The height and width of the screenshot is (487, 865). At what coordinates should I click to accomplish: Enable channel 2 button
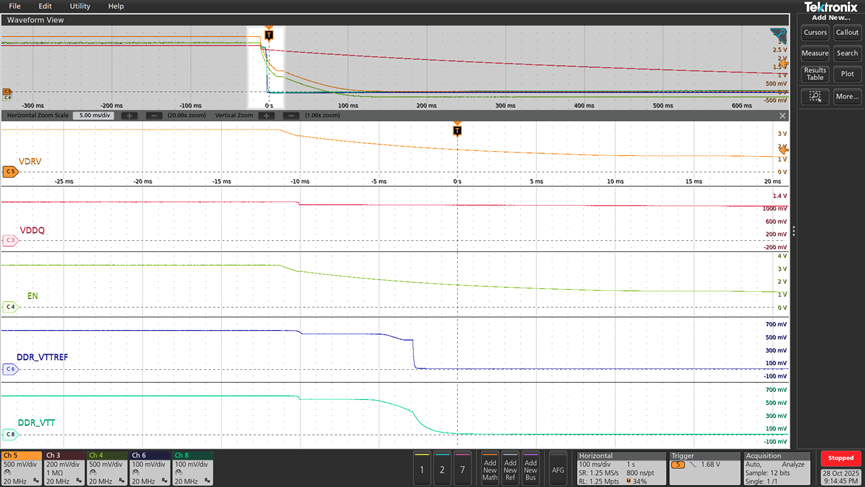click(442, 469)
